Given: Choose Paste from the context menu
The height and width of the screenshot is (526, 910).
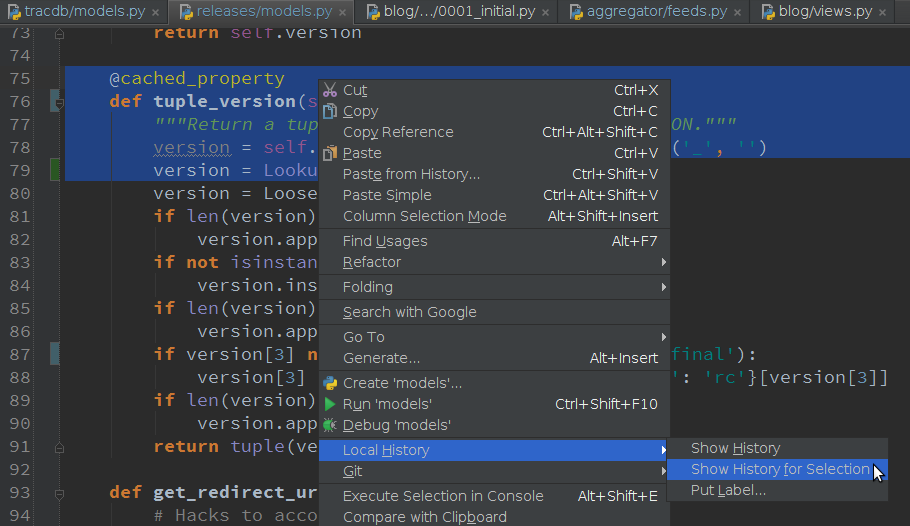Looking at the screenshot, I should [x=494, y=153].
